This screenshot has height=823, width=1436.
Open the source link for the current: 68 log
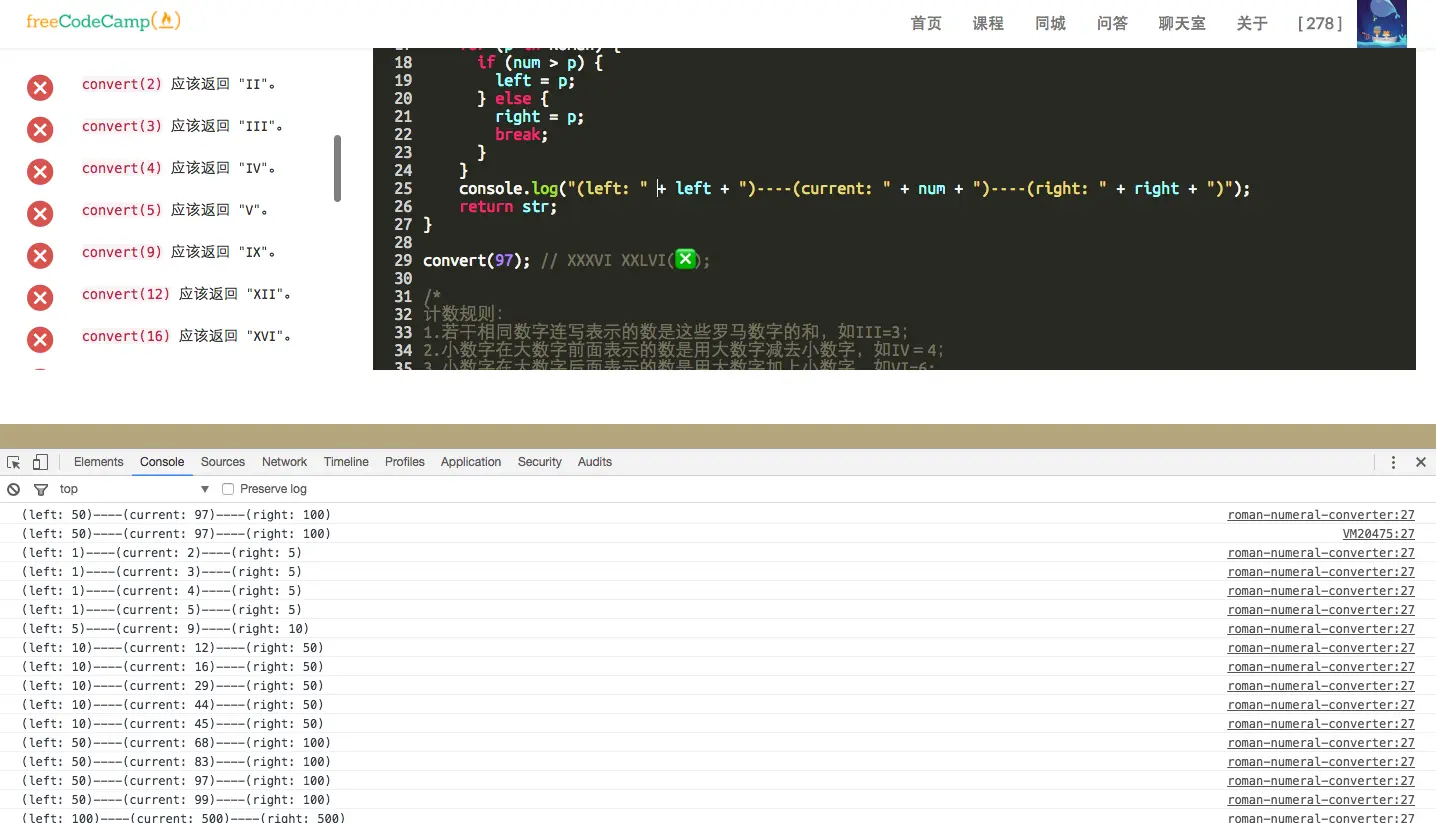pyautogui.click(x=1321, y=743)
